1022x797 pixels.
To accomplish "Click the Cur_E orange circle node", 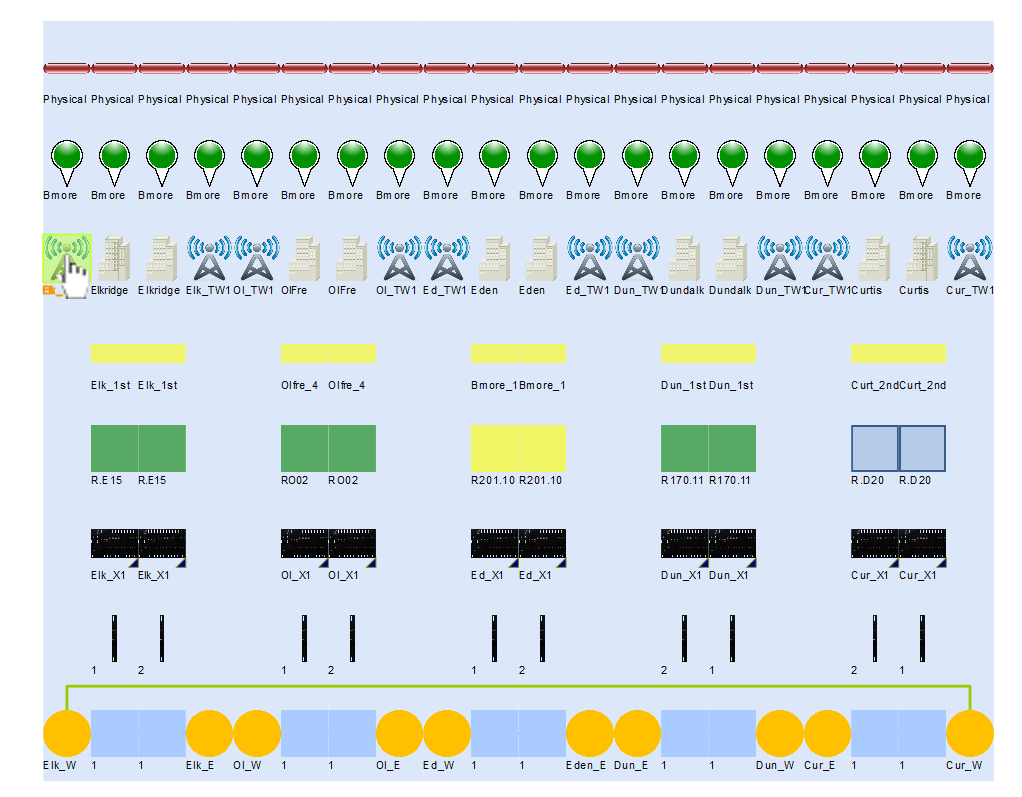I will pos(826,734).
